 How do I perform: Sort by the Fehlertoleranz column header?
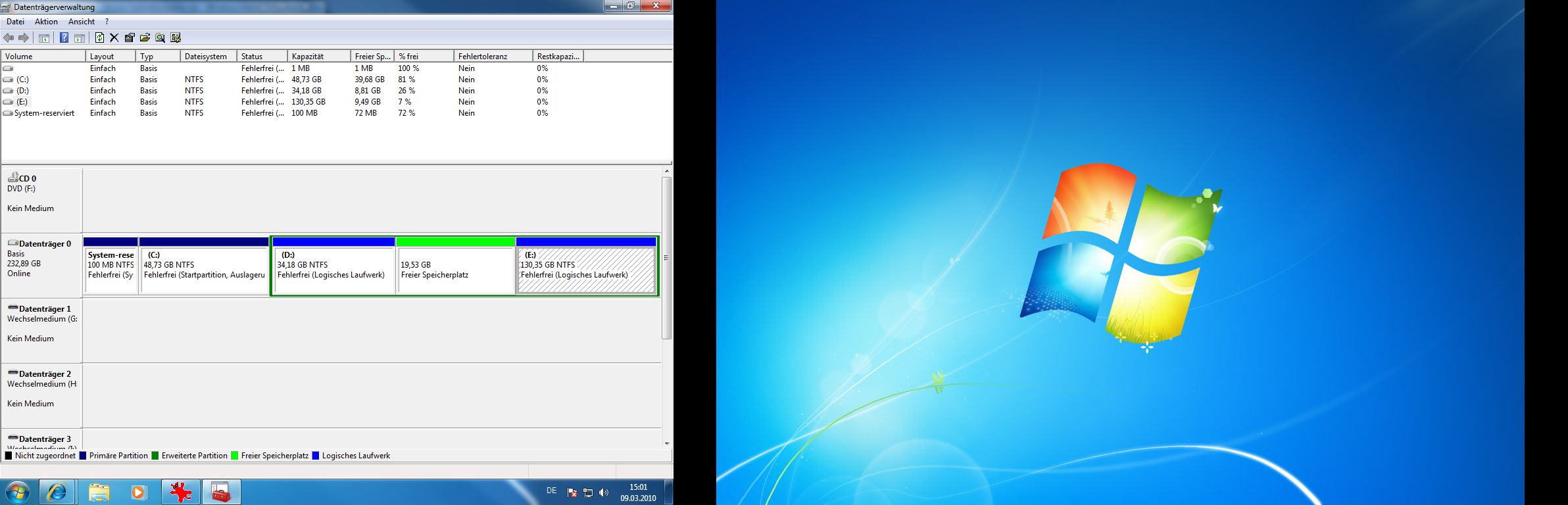click(x=493, y=57)
